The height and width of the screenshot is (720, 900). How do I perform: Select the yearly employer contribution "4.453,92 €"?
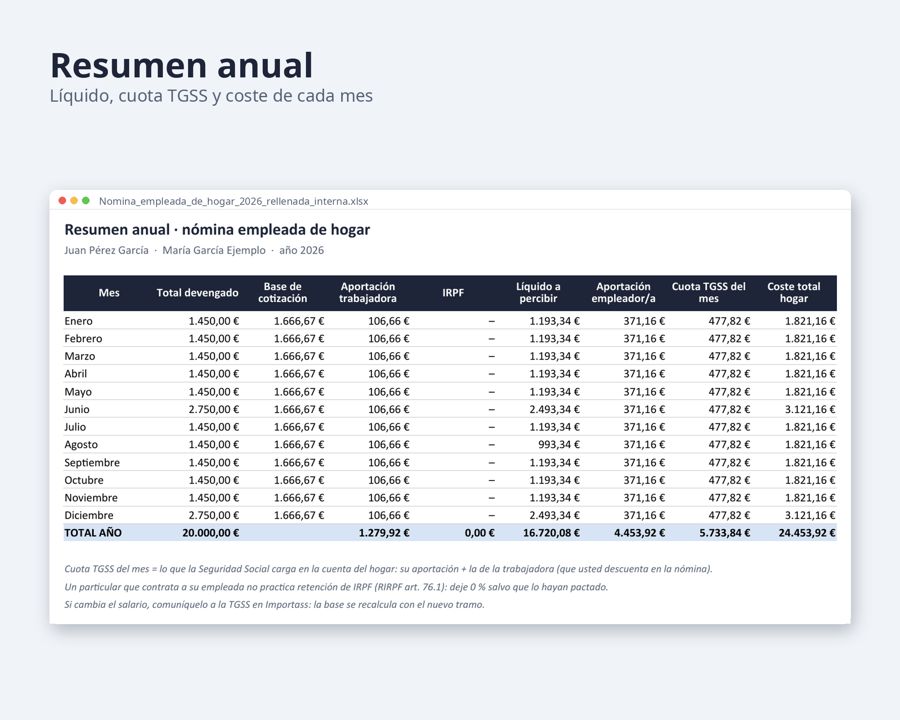coord(639,533)
